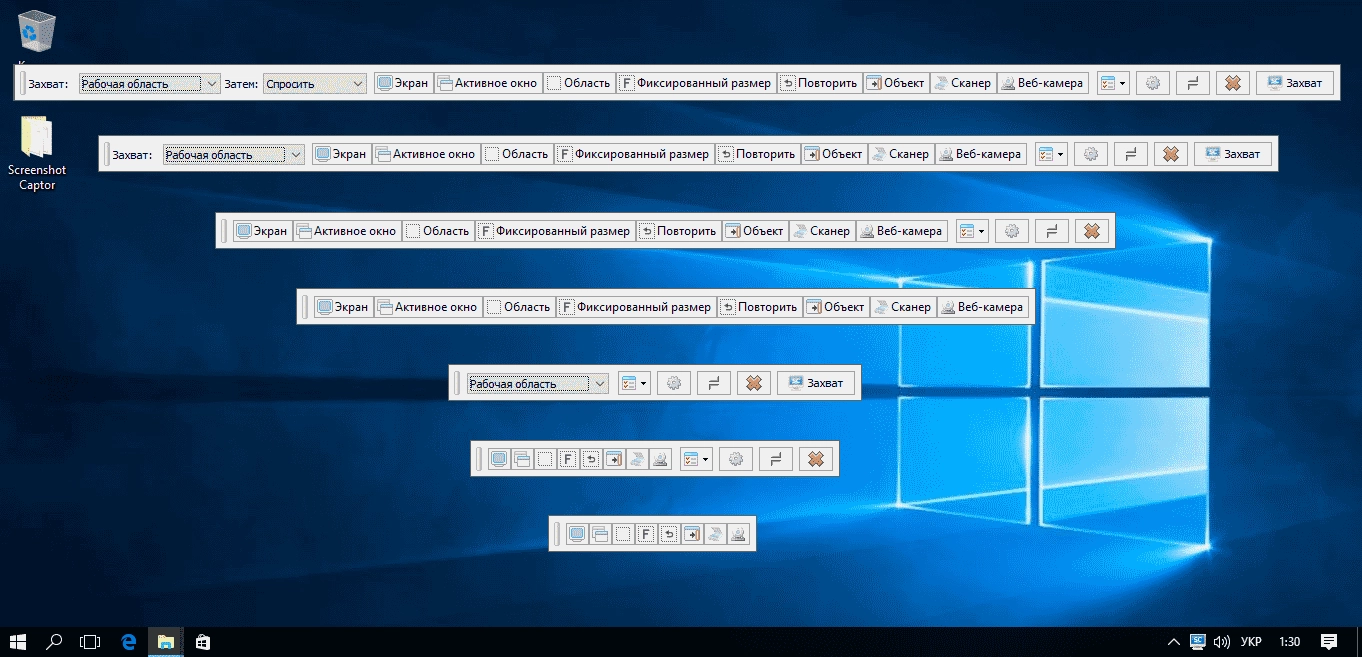Open Захват combo box in toolbar containing Затем
The height and width of the screenshot is (657, 1362).
(x=149, y=84)
